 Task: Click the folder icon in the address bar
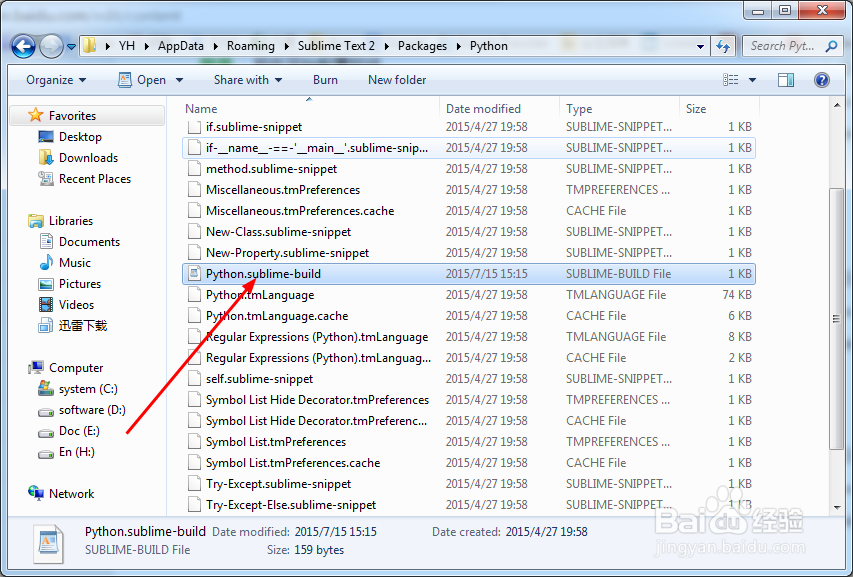pyautogui.click(x=90, y=46)
